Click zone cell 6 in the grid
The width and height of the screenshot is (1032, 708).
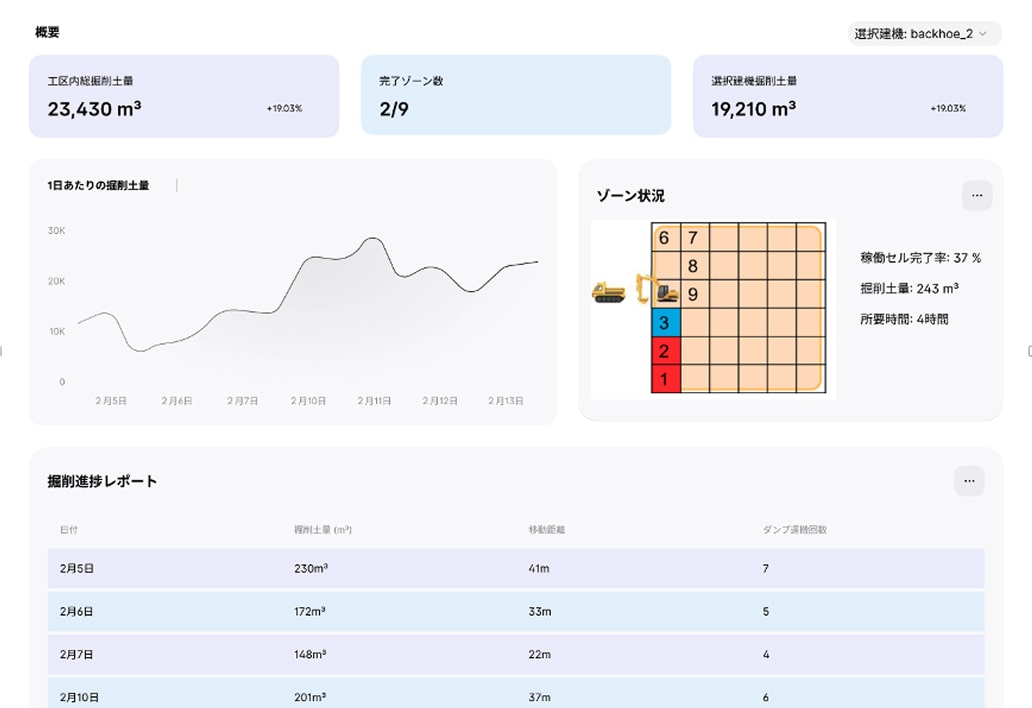point(665,238)
